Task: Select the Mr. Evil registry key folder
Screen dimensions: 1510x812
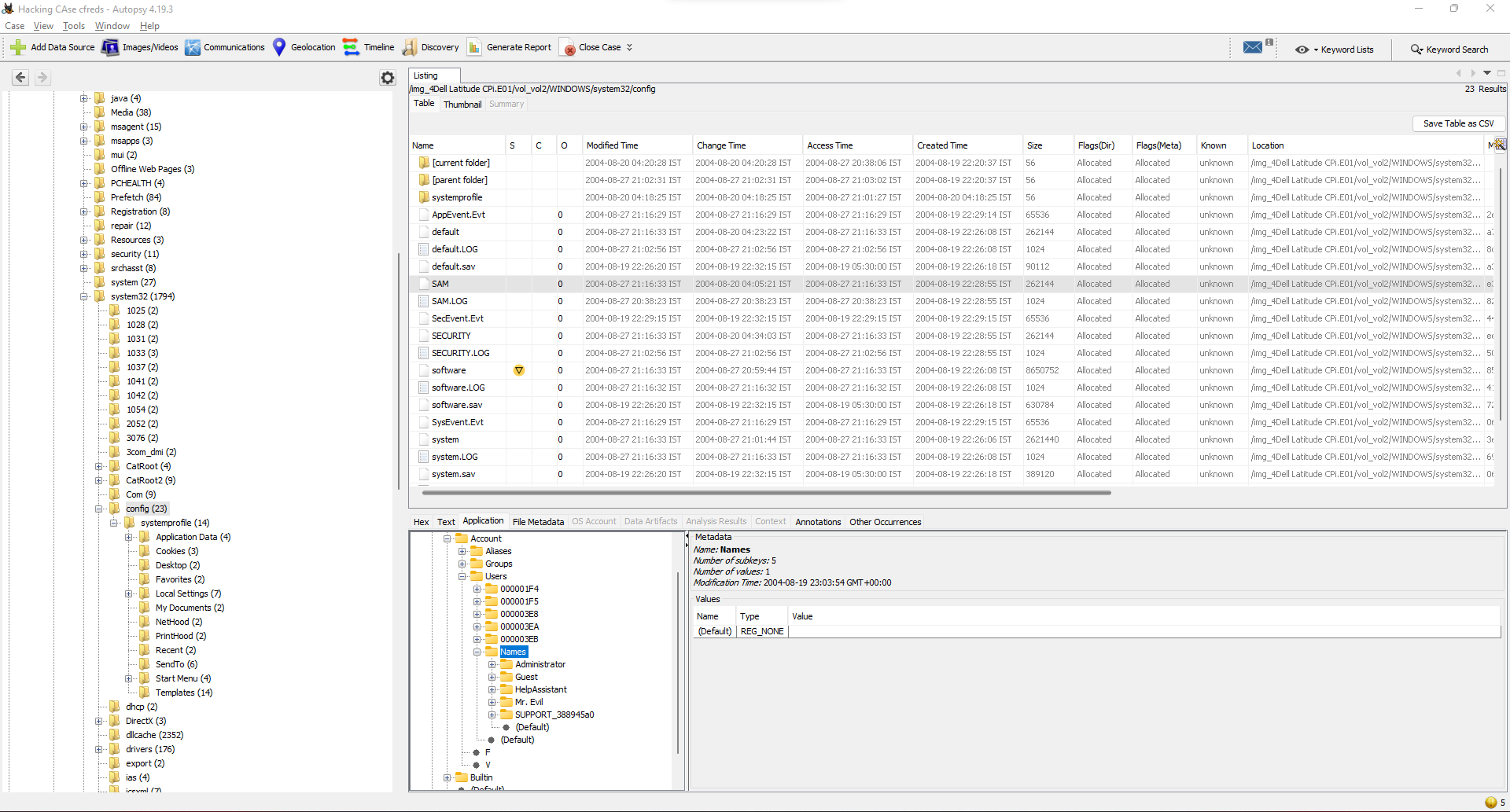Action: point(522,702)
